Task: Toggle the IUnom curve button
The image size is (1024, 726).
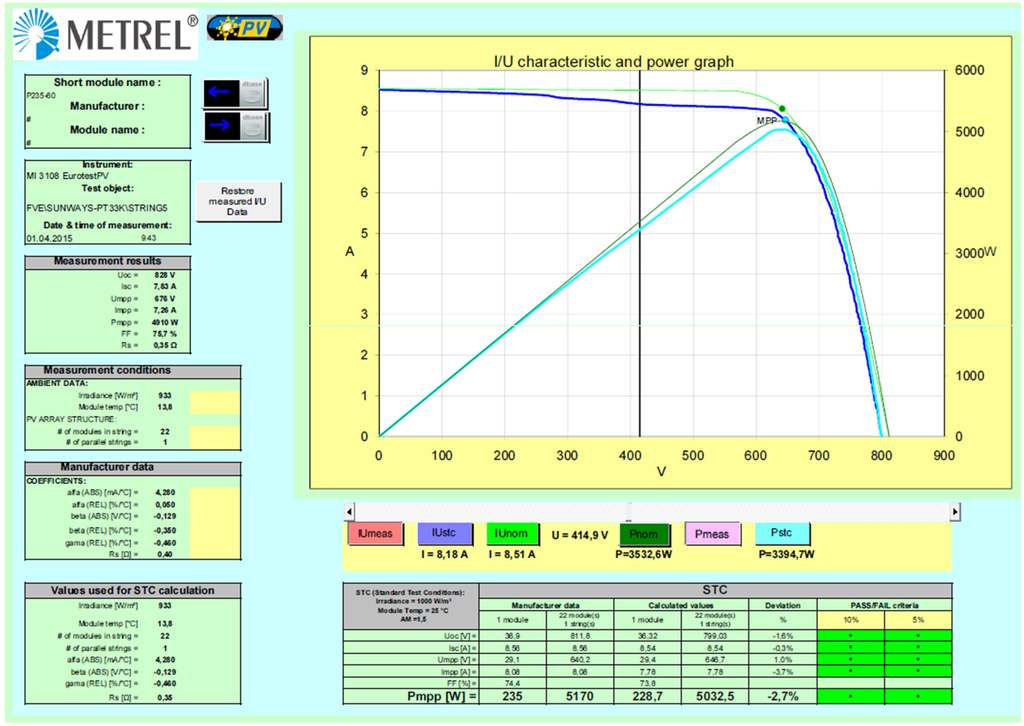Action: [x=513, y=535]
